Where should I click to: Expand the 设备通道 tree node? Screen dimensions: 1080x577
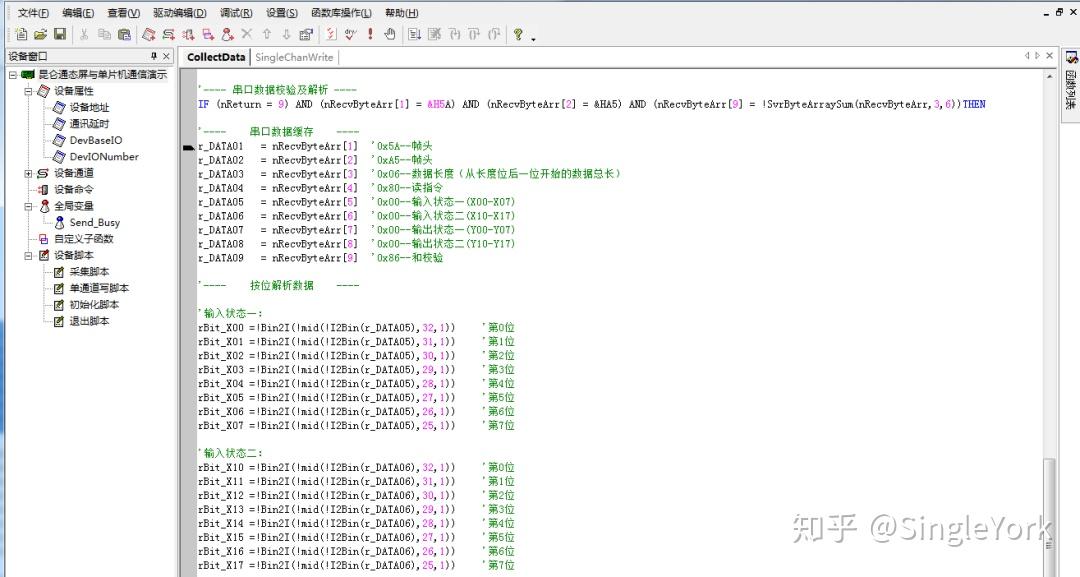(28, 174)
